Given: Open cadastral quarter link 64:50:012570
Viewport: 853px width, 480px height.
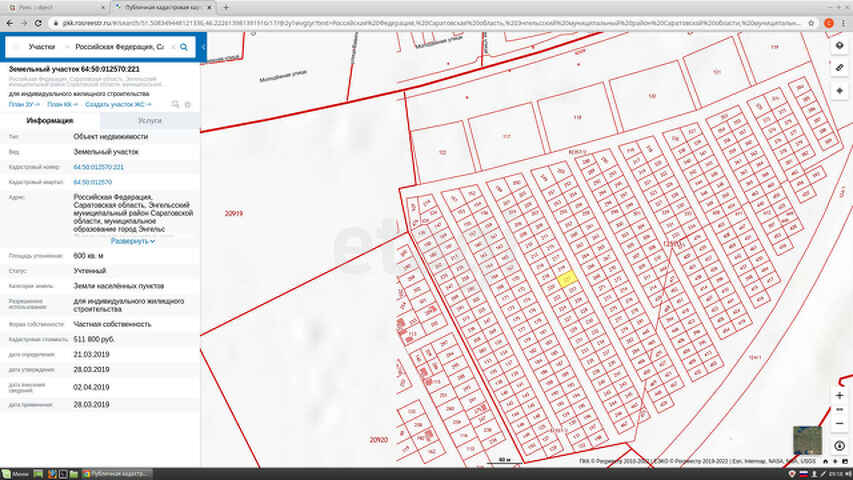Looking at the screenshot, I should point(92,182).
